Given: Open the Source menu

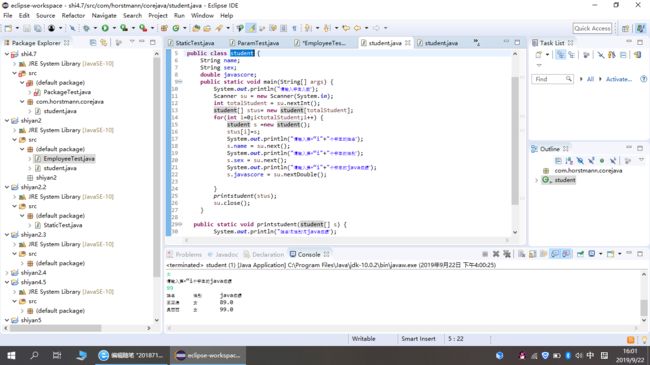Looking at the screenshot, I should 46,15.
